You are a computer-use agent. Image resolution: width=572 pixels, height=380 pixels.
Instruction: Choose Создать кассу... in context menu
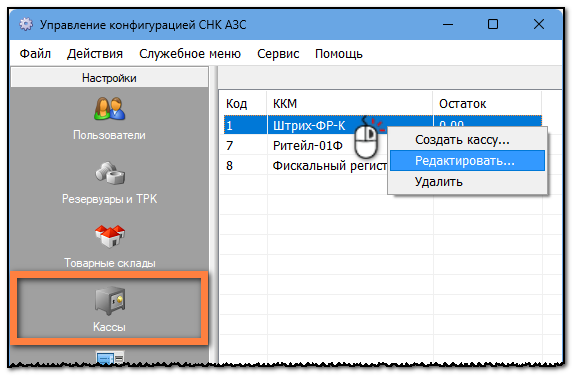pyautogui.click(x=467, y=140)
